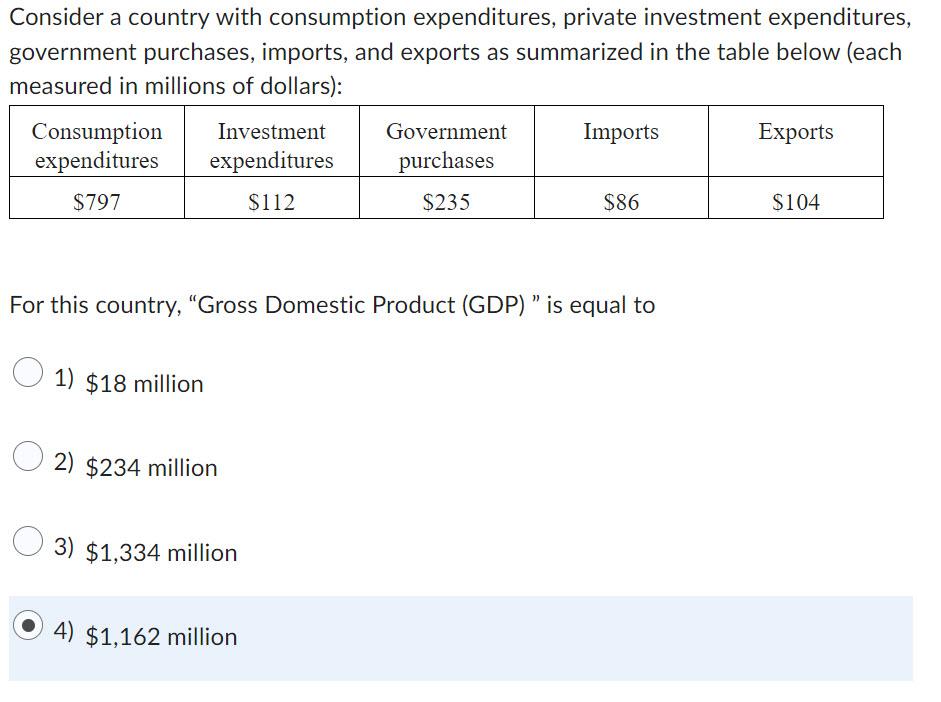Click the Consumption expenditures column header

[x=97, y=145]
